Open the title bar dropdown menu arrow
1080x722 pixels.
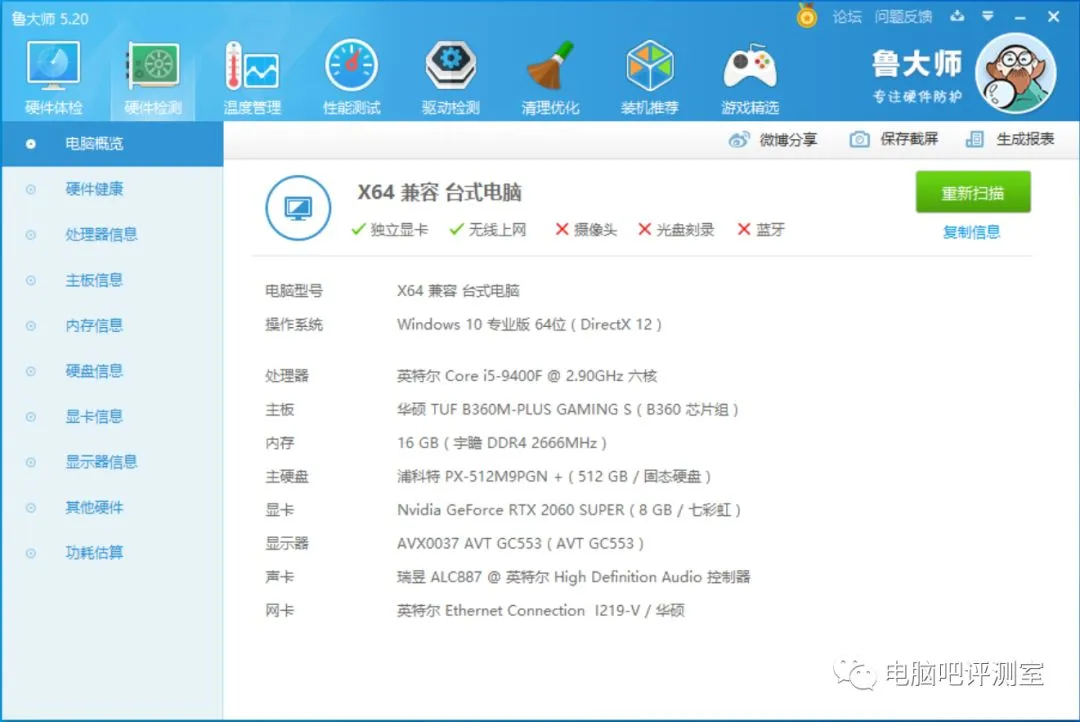pos(988,16)
